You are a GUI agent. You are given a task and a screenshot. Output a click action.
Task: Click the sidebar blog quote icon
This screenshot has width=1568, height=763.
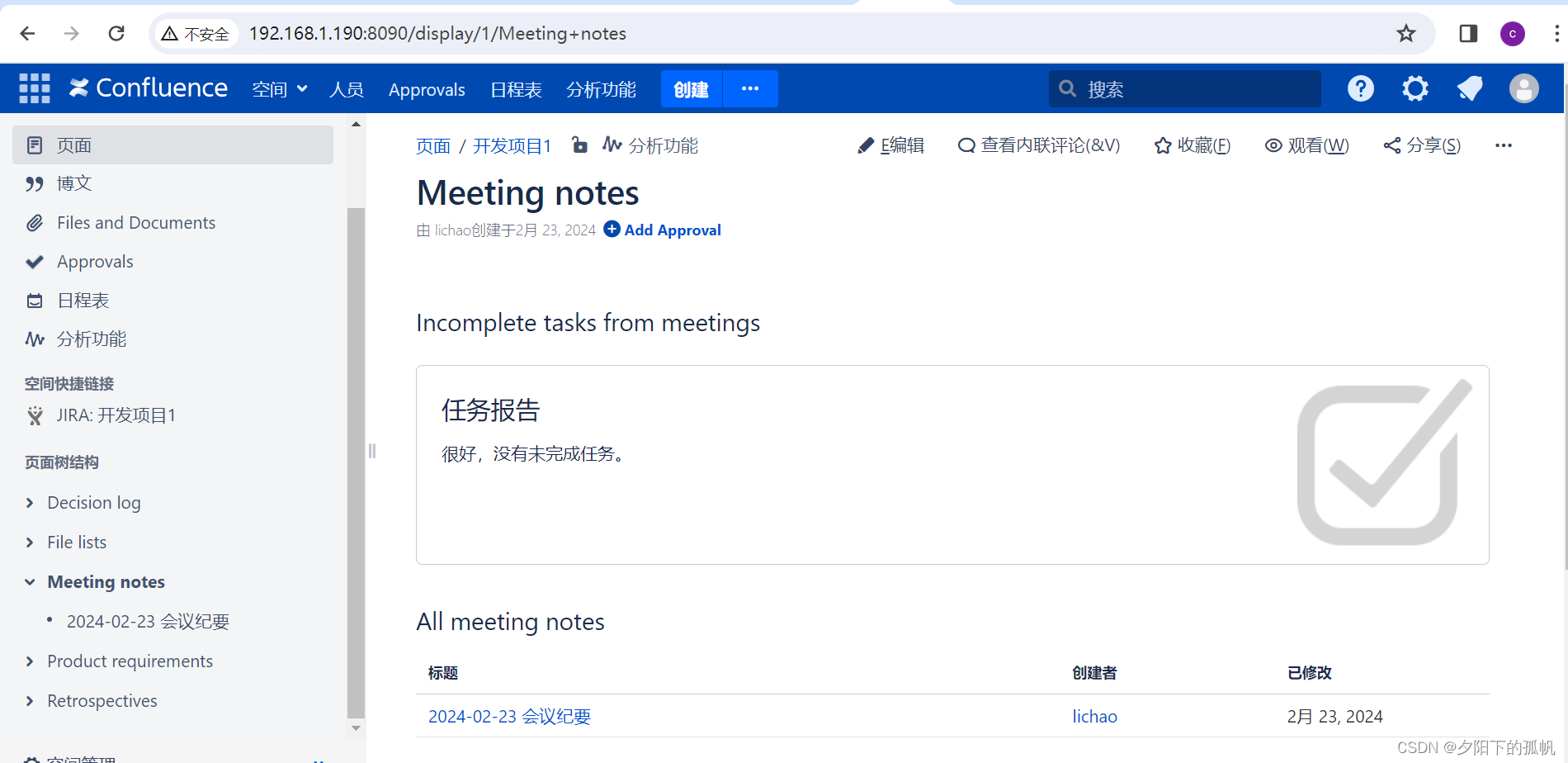coord(35,183)
